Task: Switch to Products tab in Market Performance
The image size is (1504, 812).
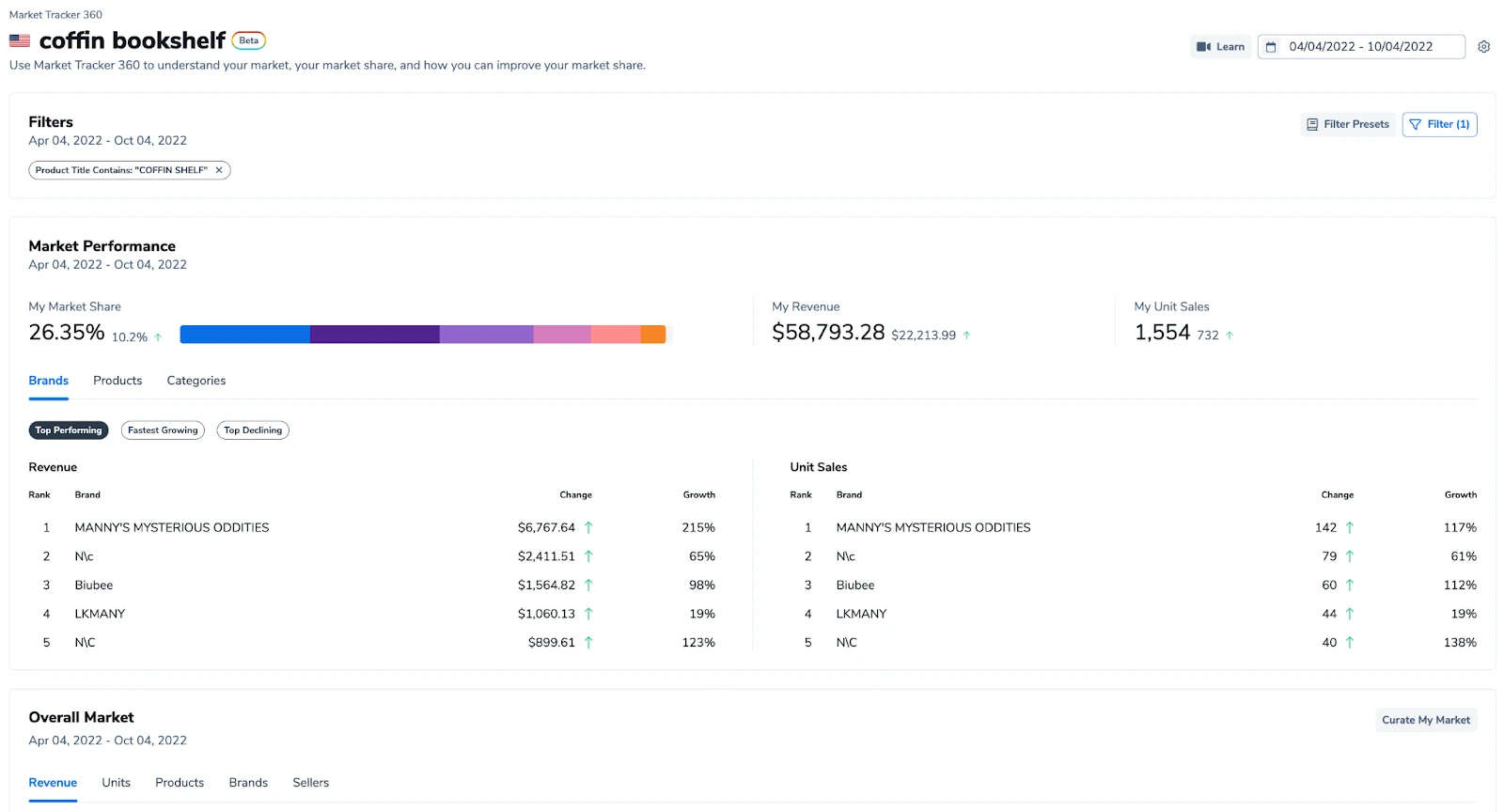Action: click(x=117, y=381)
